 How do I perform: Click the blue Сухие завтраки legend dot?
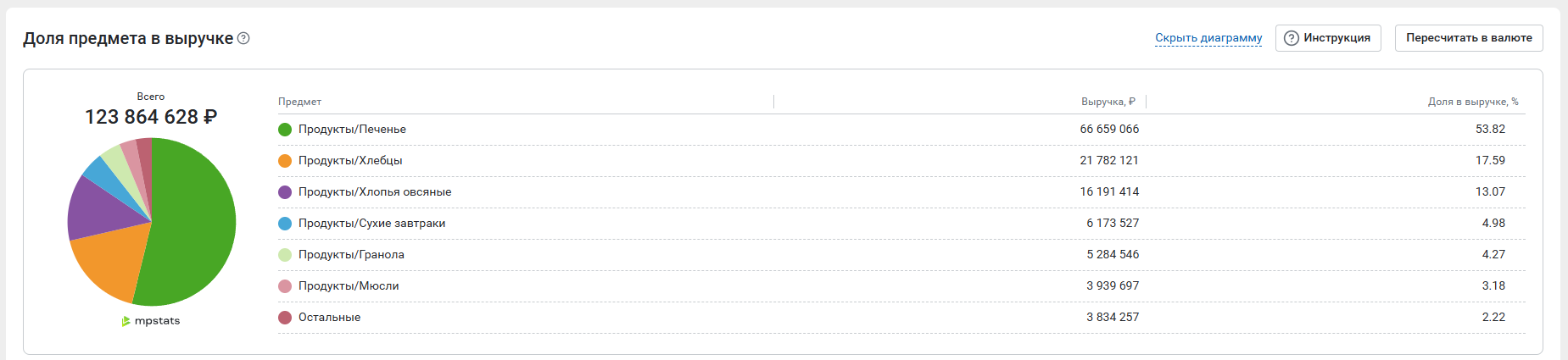click(285, 224)
